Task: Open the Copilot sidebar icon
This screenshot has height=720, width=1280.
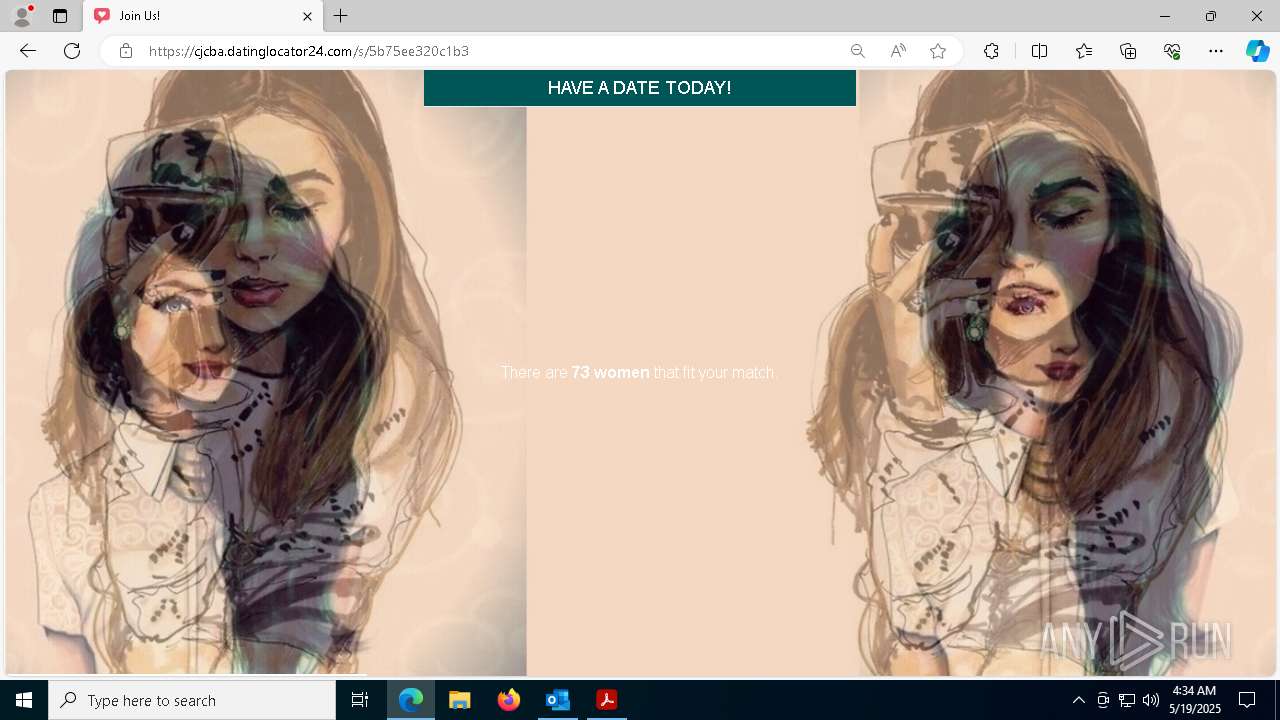Action: (x=1258, y=51)
